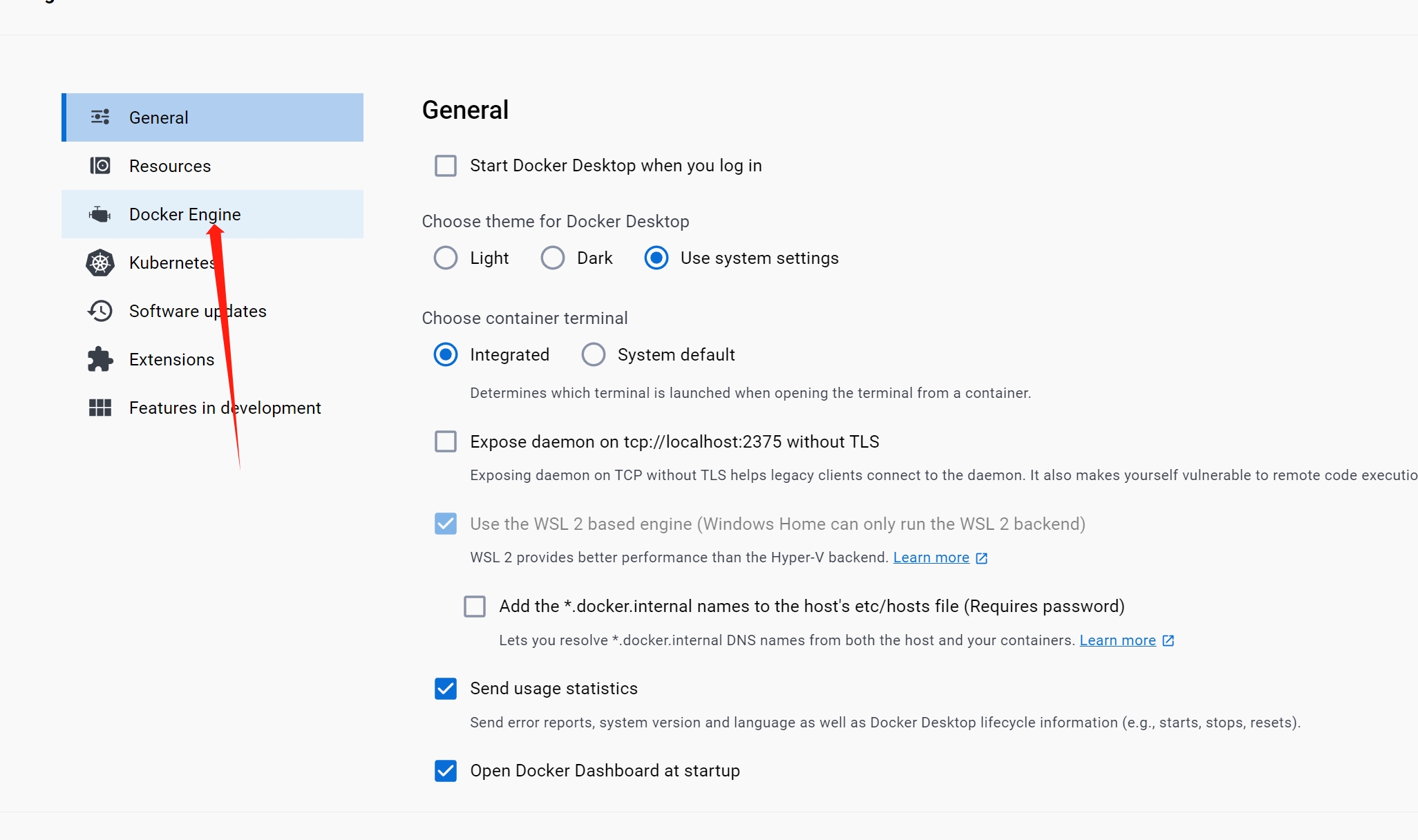Toggle Use the WSL 2 based engine checkbox

pos(446,524)
